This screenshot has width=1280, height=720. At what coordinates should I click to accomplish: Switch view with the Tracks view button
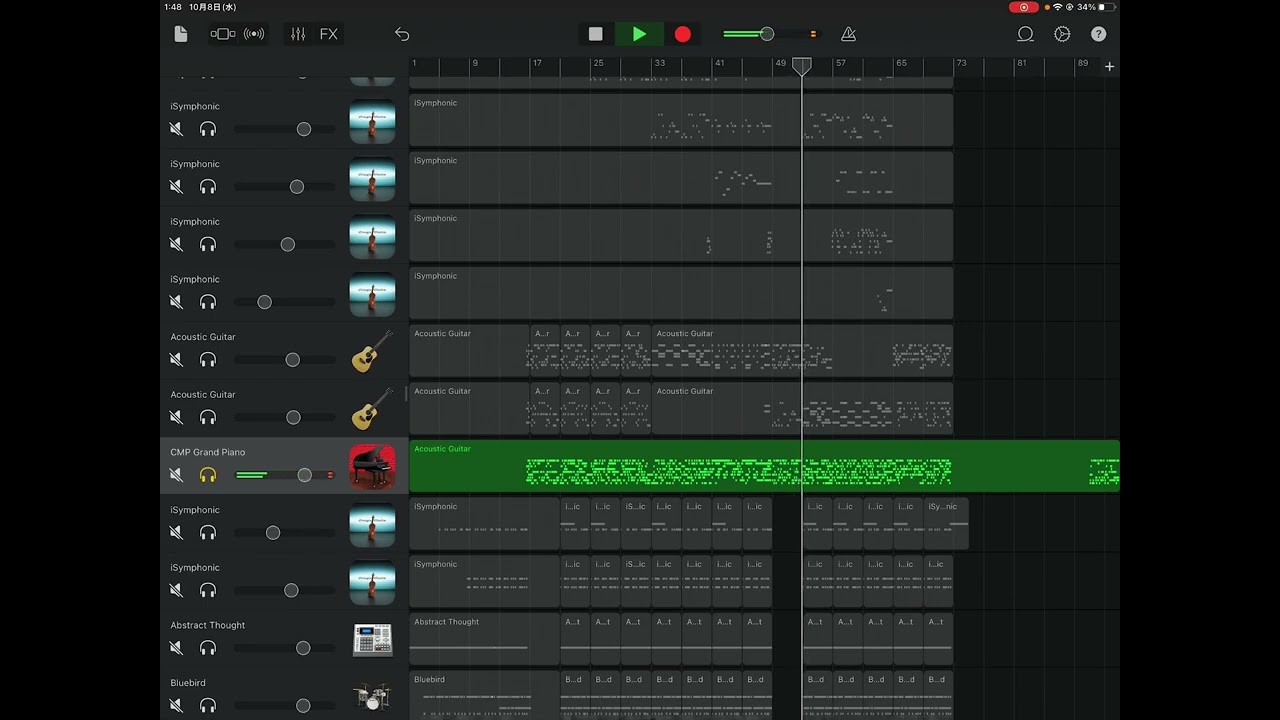point(222,34)
